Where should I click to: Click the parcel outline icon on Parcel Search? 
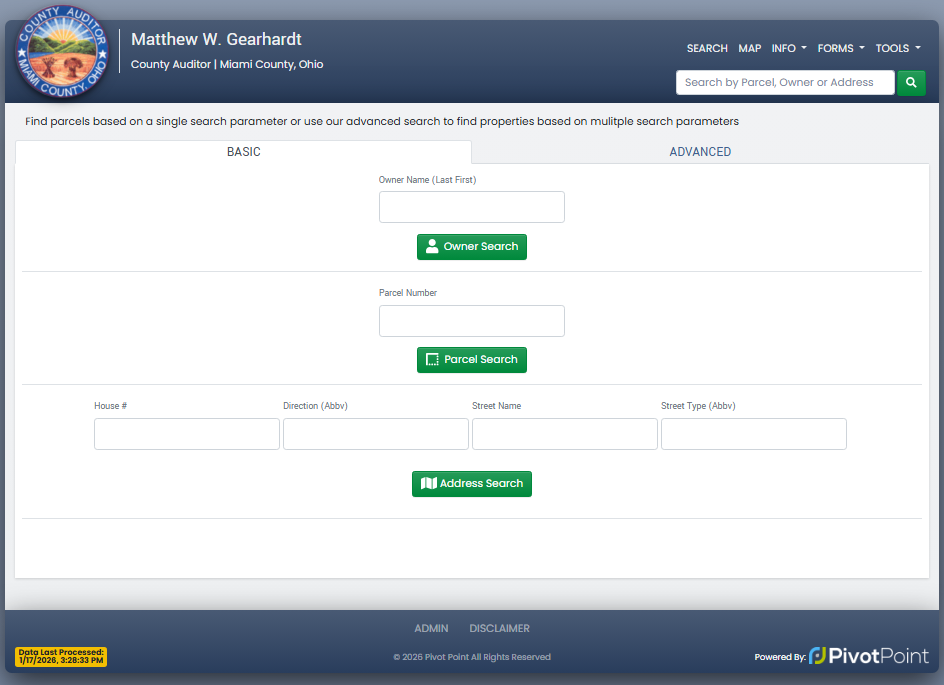pos(432,360)
